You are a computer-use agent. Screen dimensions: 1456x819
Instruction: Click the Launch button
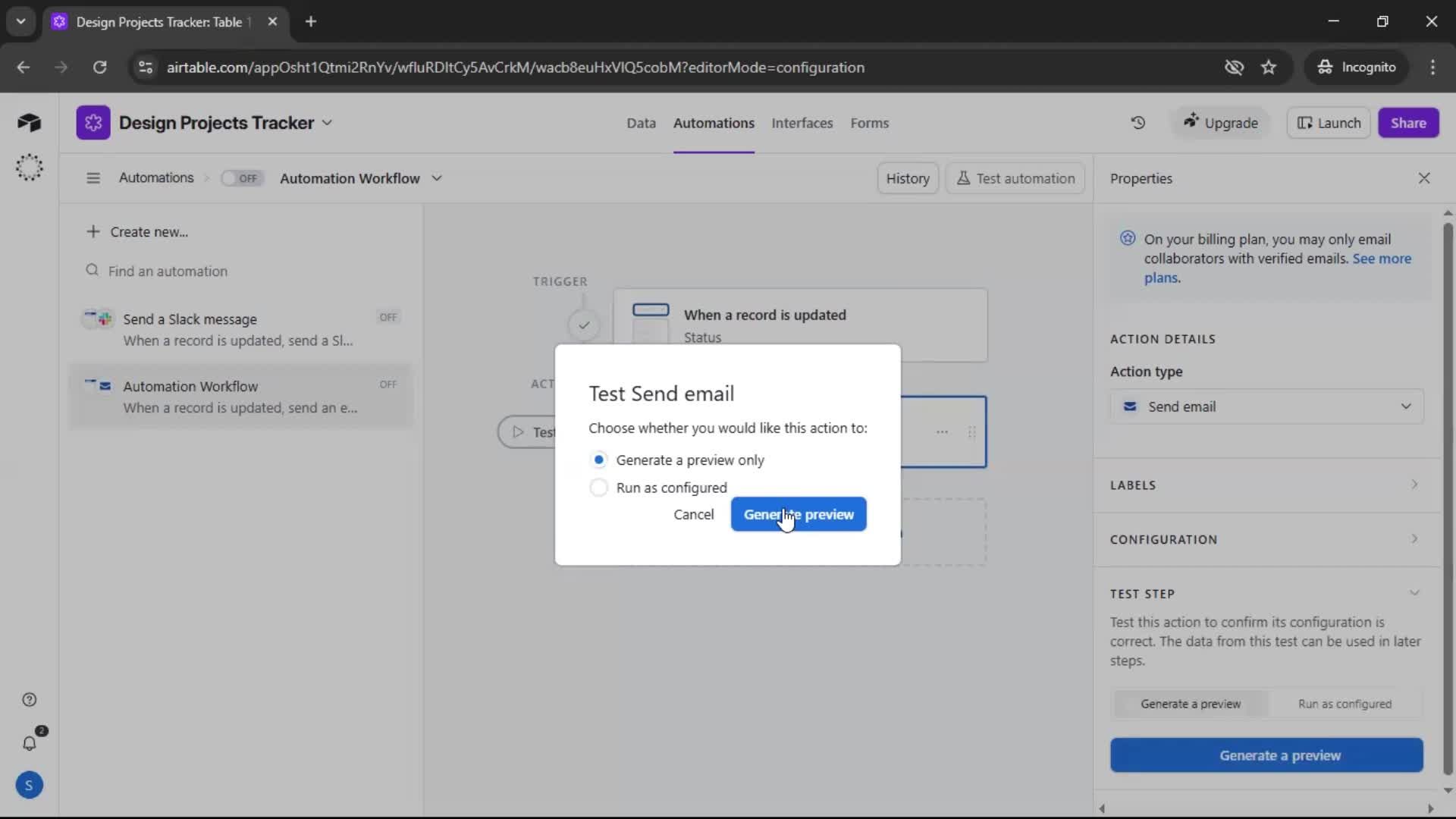1329,123
